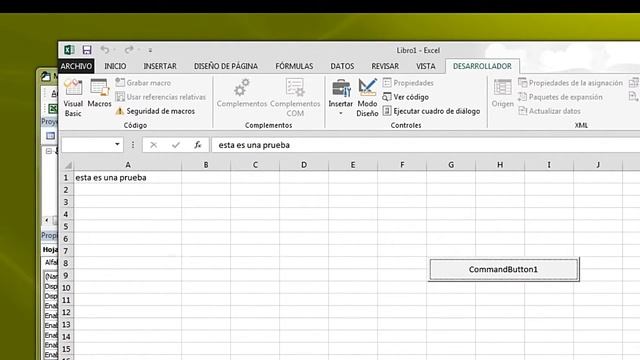Image resolution: width=640 pixels, height=360 pixels.
Task: Click the insert function fx icon
Action: (198, 145)
